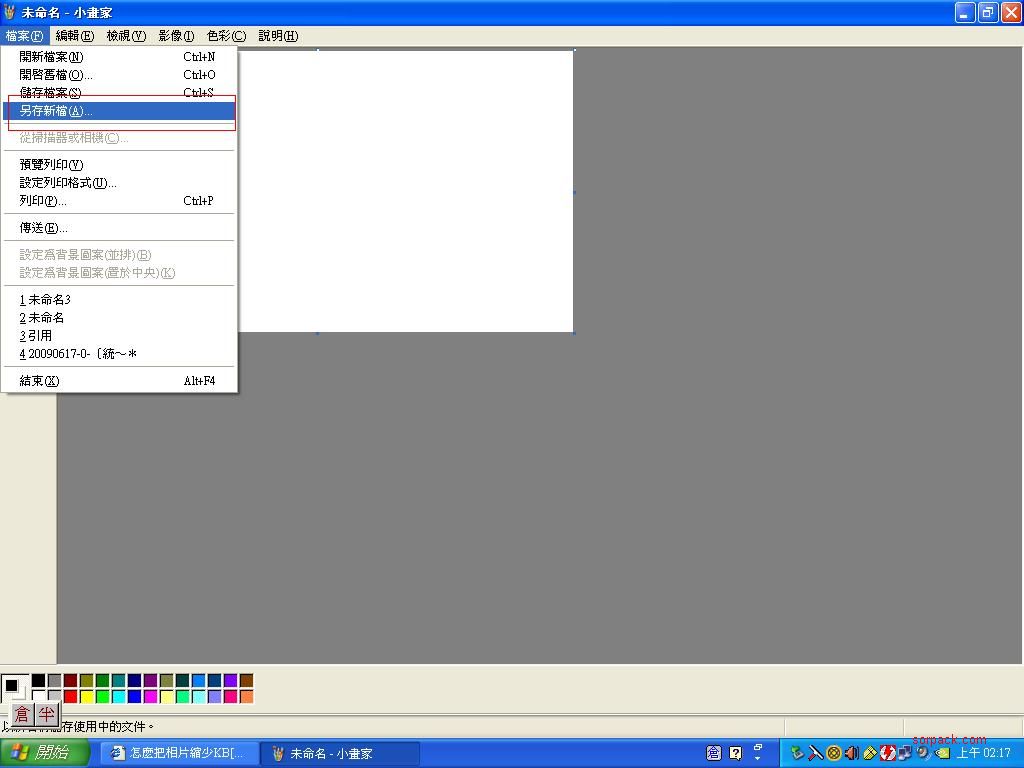Pick the yellow color swatch in palette
Viewport: 1024px width, 768px height.
86,696
